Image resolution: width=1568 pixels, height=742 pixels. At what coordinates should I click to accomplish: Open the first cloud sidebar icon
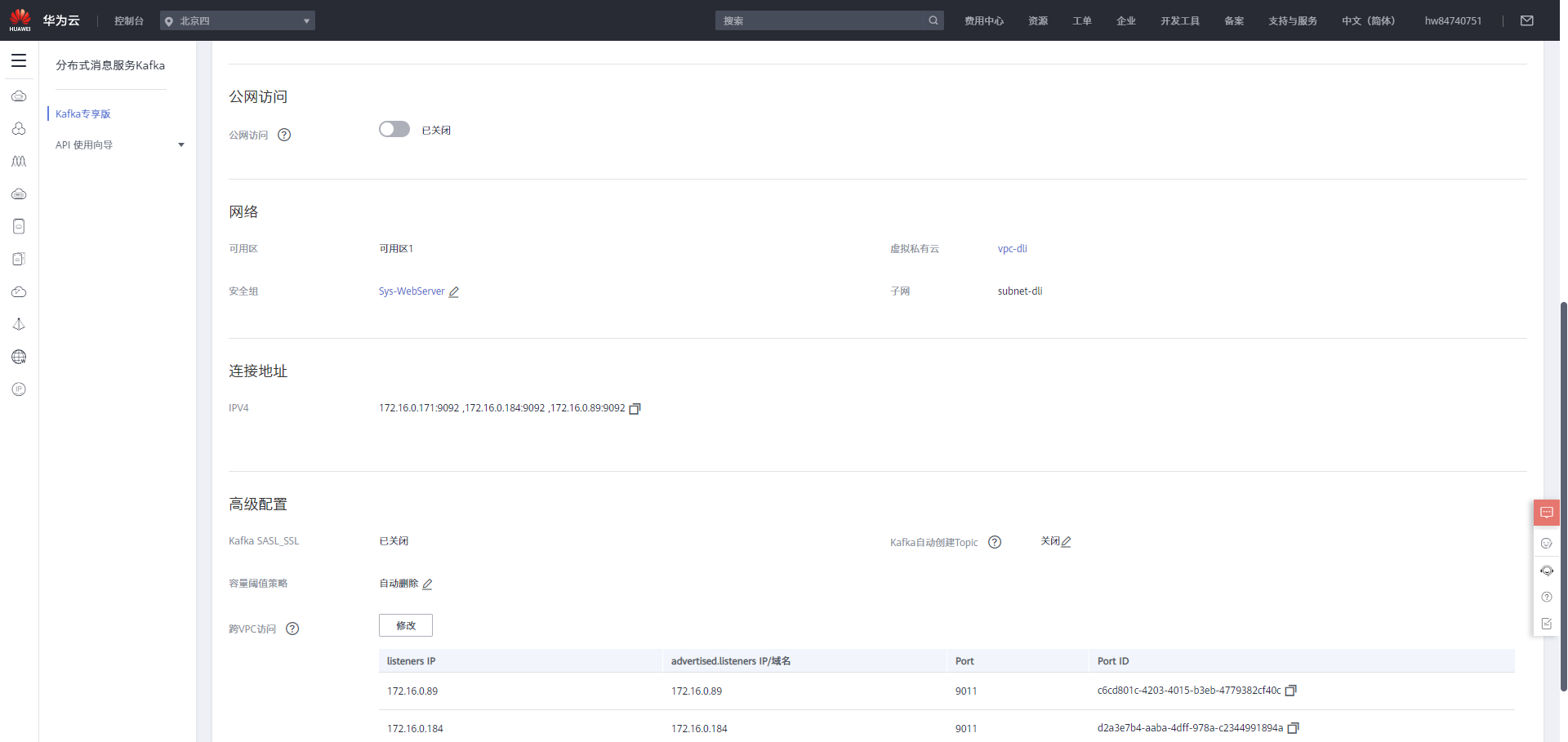(19, 96)
